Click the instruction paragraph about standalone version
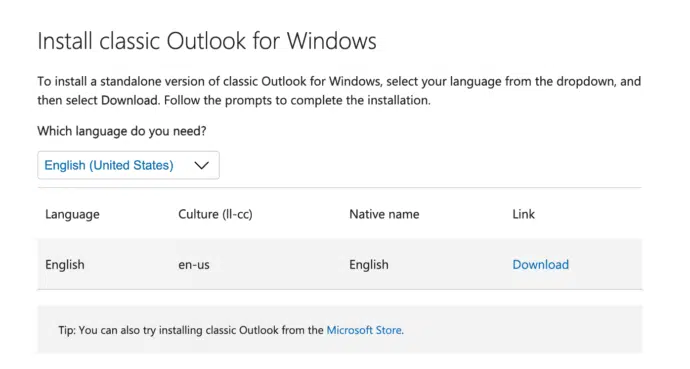The width and height of the screenshot is (690, 369). tap(339, 91)
